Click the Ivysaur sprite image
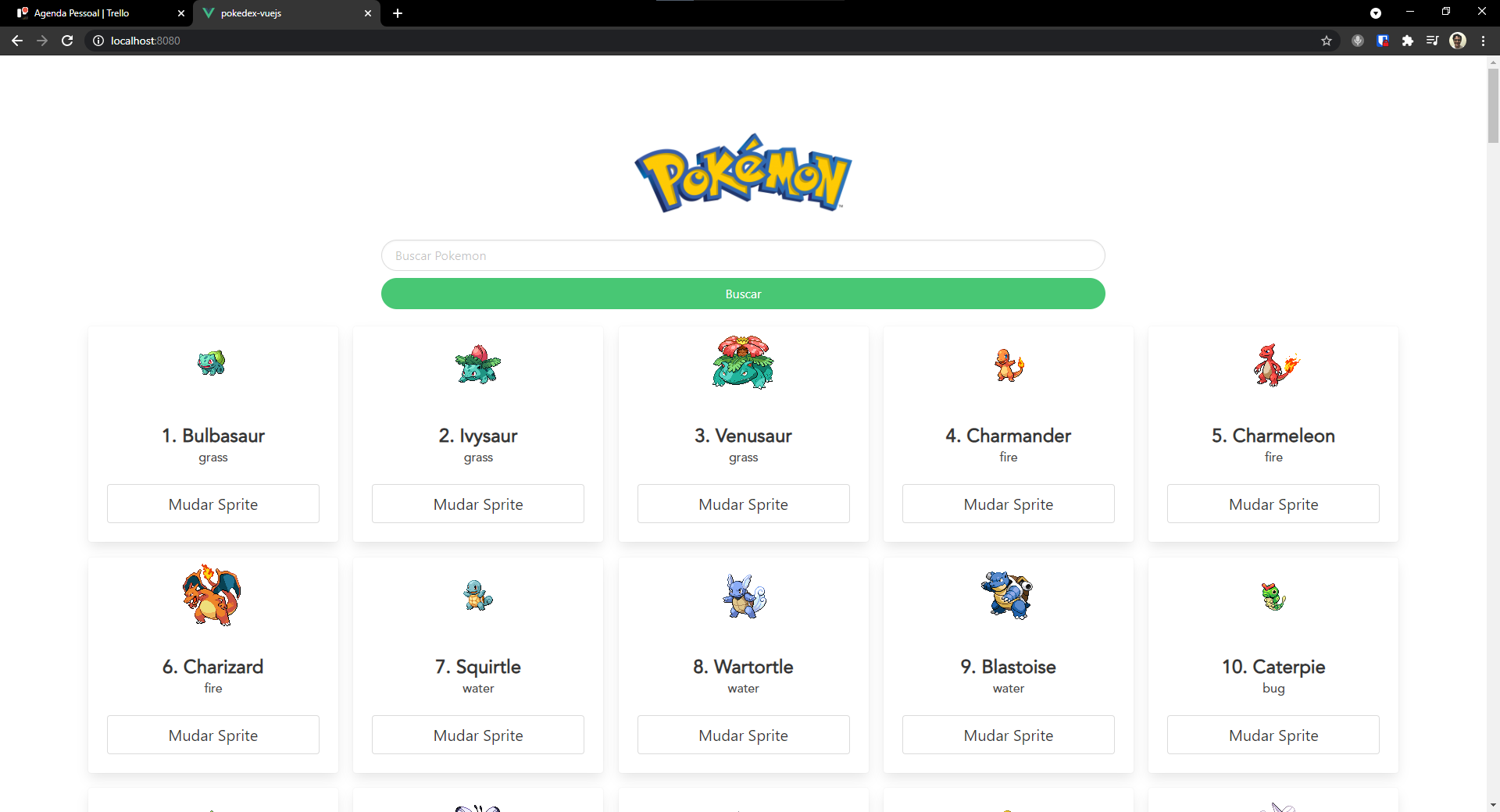1500x812 pixels. [478, 364]
